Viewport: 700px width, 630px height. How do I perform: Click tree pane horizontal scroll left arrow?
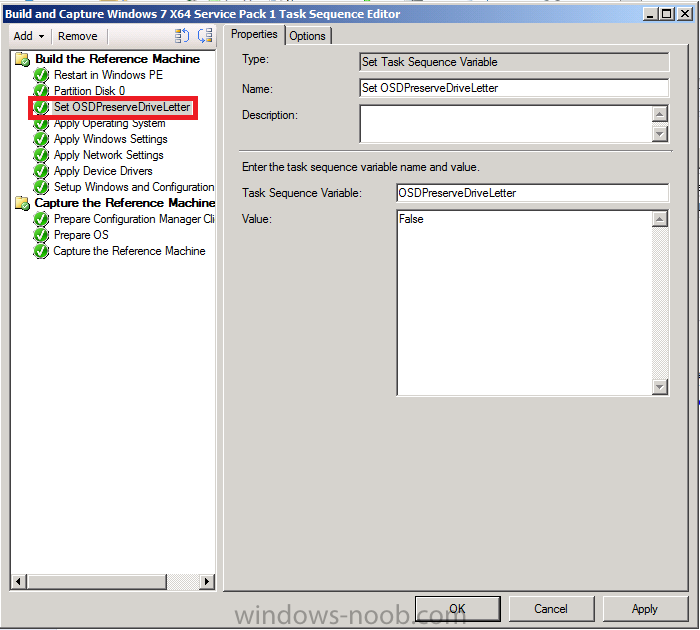(18, 581)
